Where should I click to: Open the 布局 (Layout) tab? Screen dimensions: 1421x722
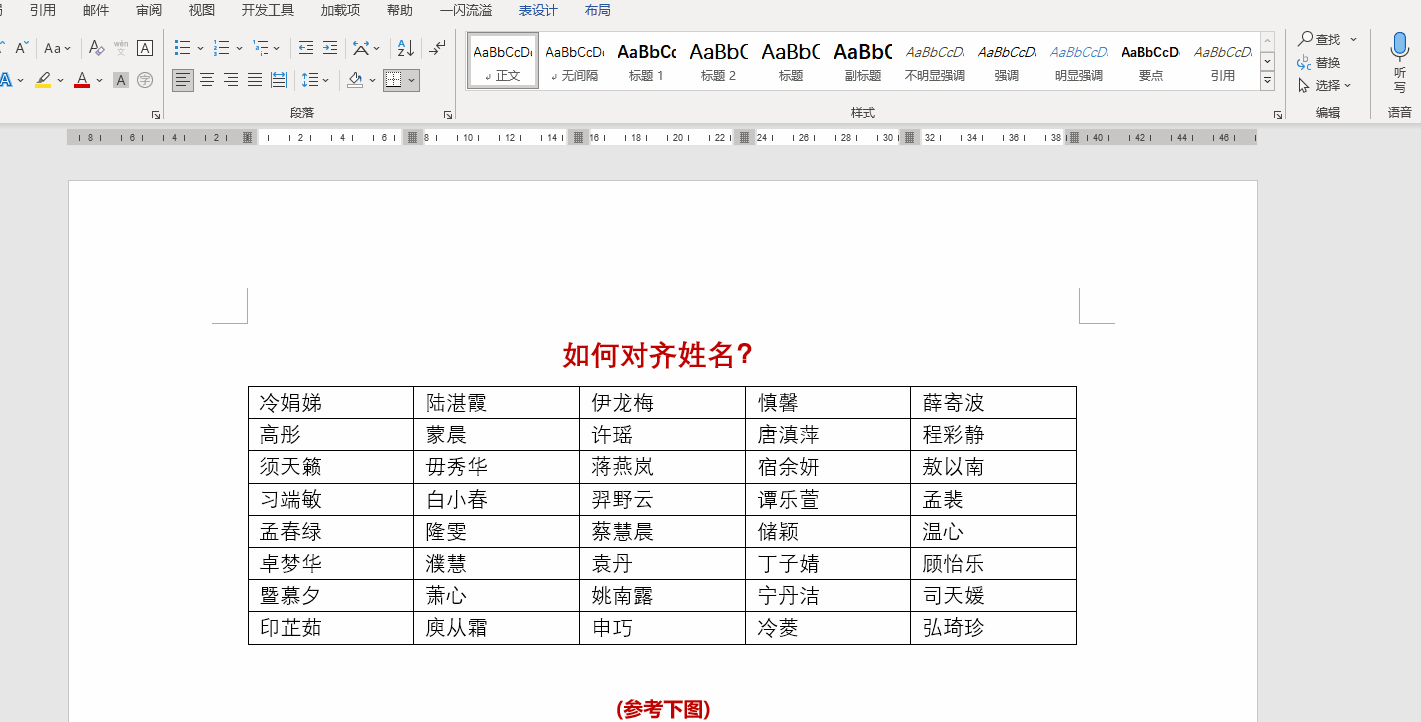(x=598, y=10)
